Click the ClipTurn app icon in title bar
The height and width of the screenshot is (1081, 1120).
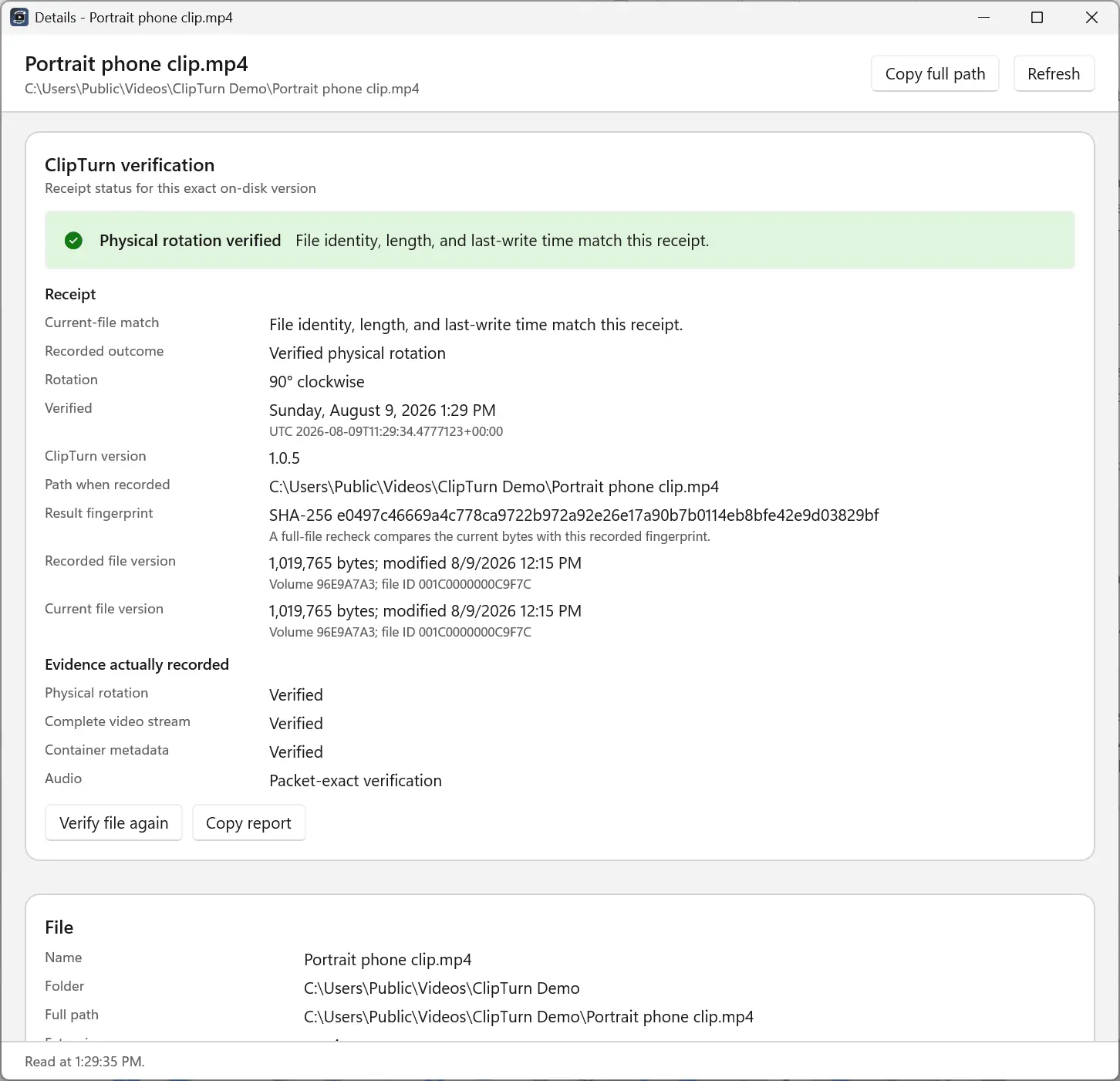click(x=19, y=17)
